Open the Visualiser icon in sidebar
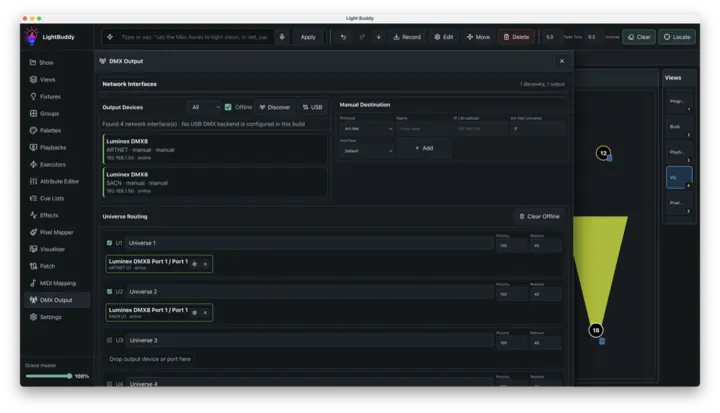 click(x=33, y=249)
